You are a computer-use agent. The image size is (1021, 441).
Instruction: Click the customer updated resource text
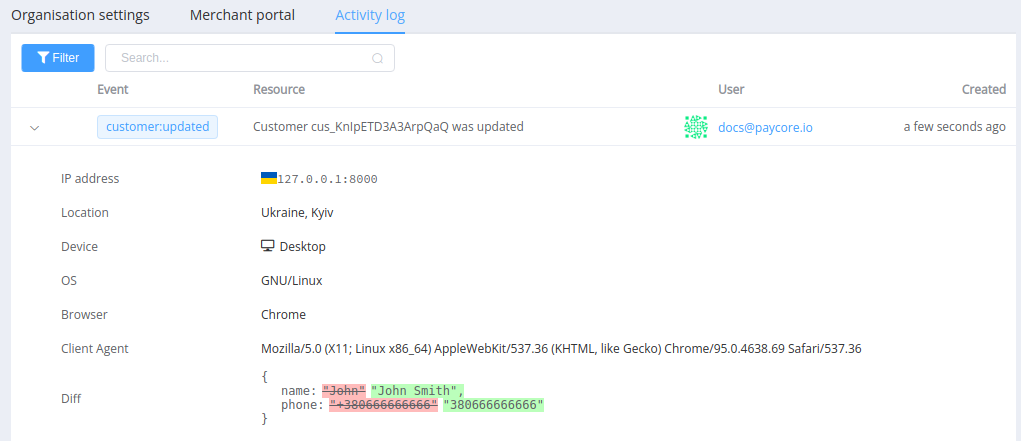click(x=388, y=127)
